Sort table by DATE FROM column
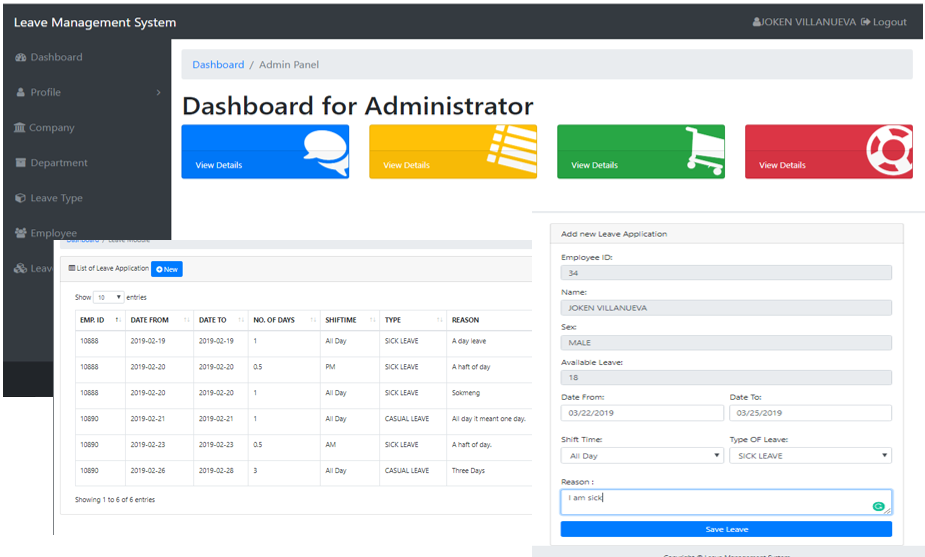The image size is (925, 557). [x=159, y=320]
